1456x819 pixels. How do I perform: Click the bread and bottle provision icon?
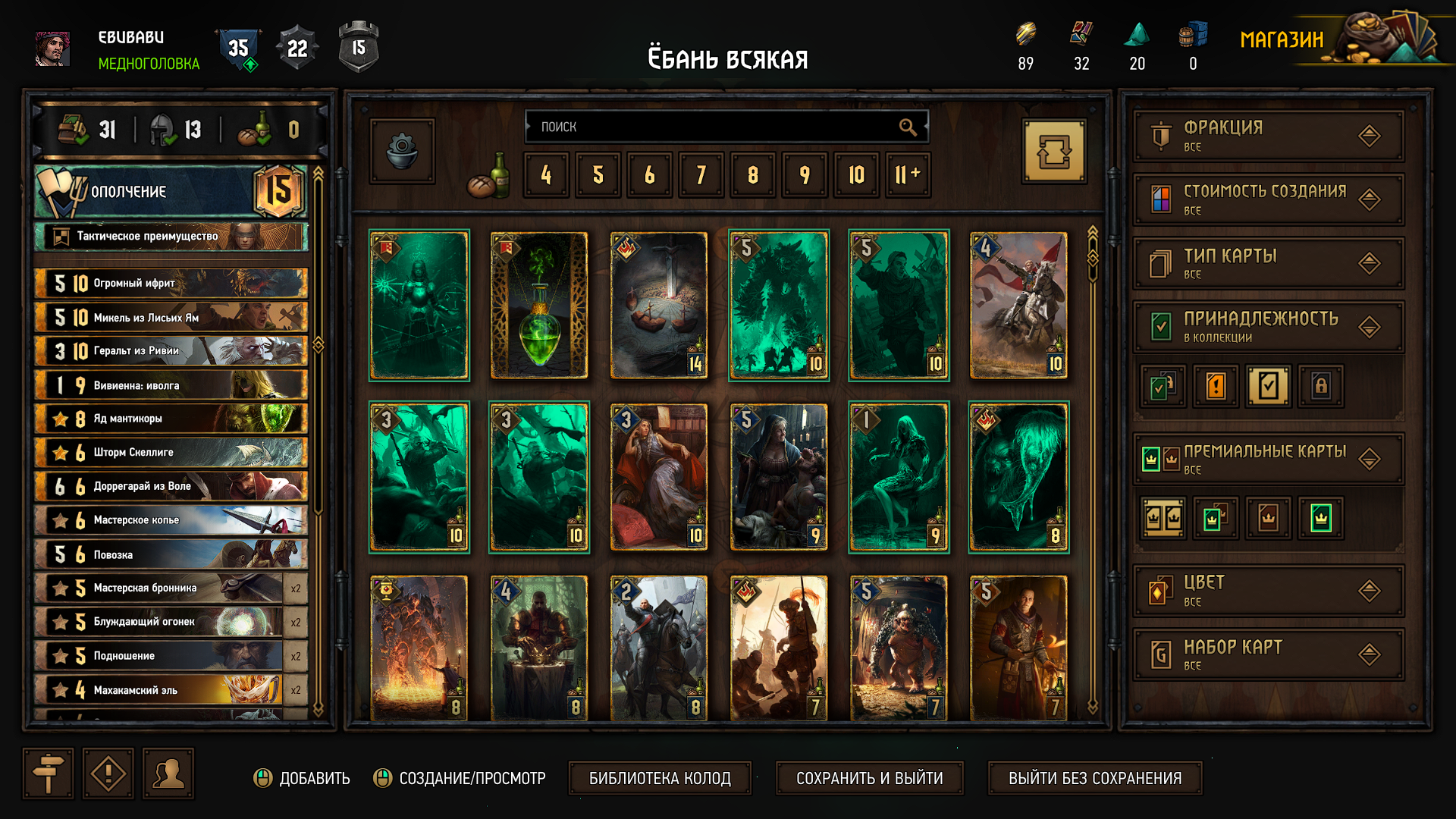click(489, 175)
